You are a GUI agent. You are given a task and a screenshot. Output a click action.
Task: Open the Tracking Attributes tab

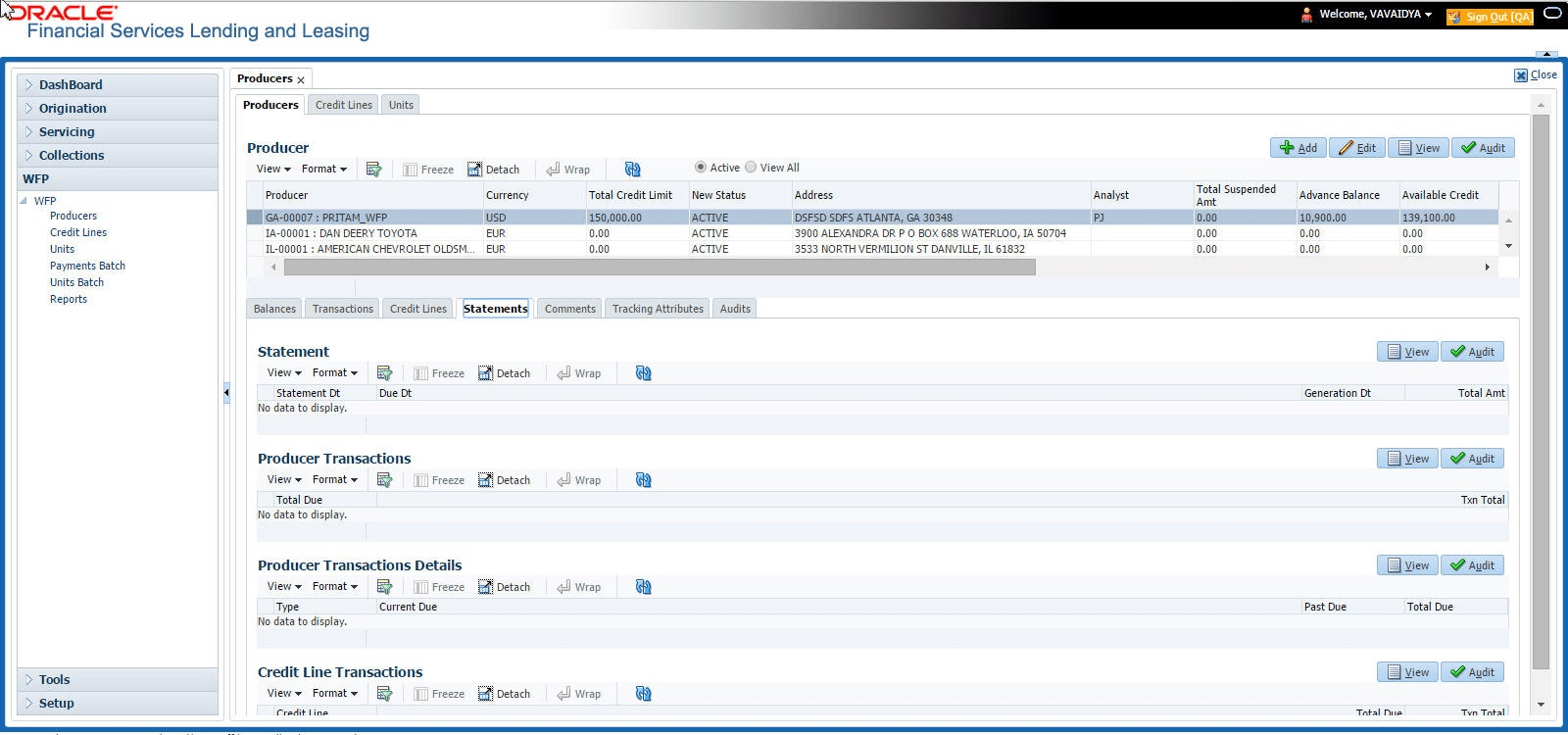(x=658, y=309)
